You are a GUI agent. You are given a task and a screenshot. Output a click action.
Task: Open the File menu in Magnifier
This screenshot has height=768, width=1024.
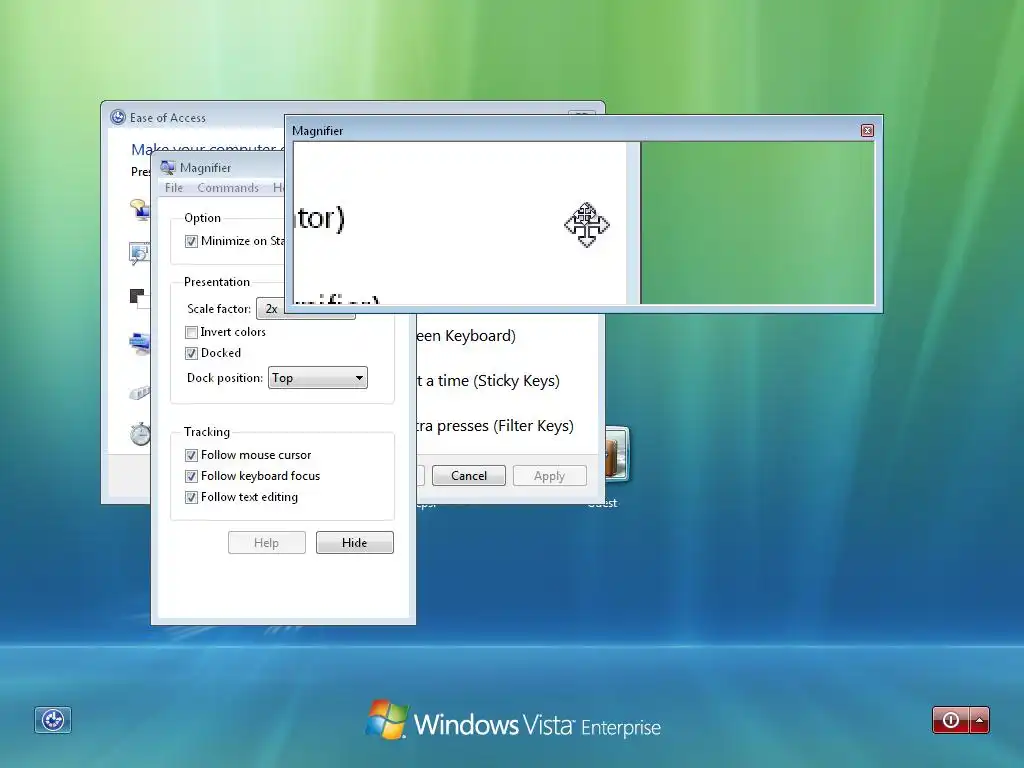pos(174,188)
